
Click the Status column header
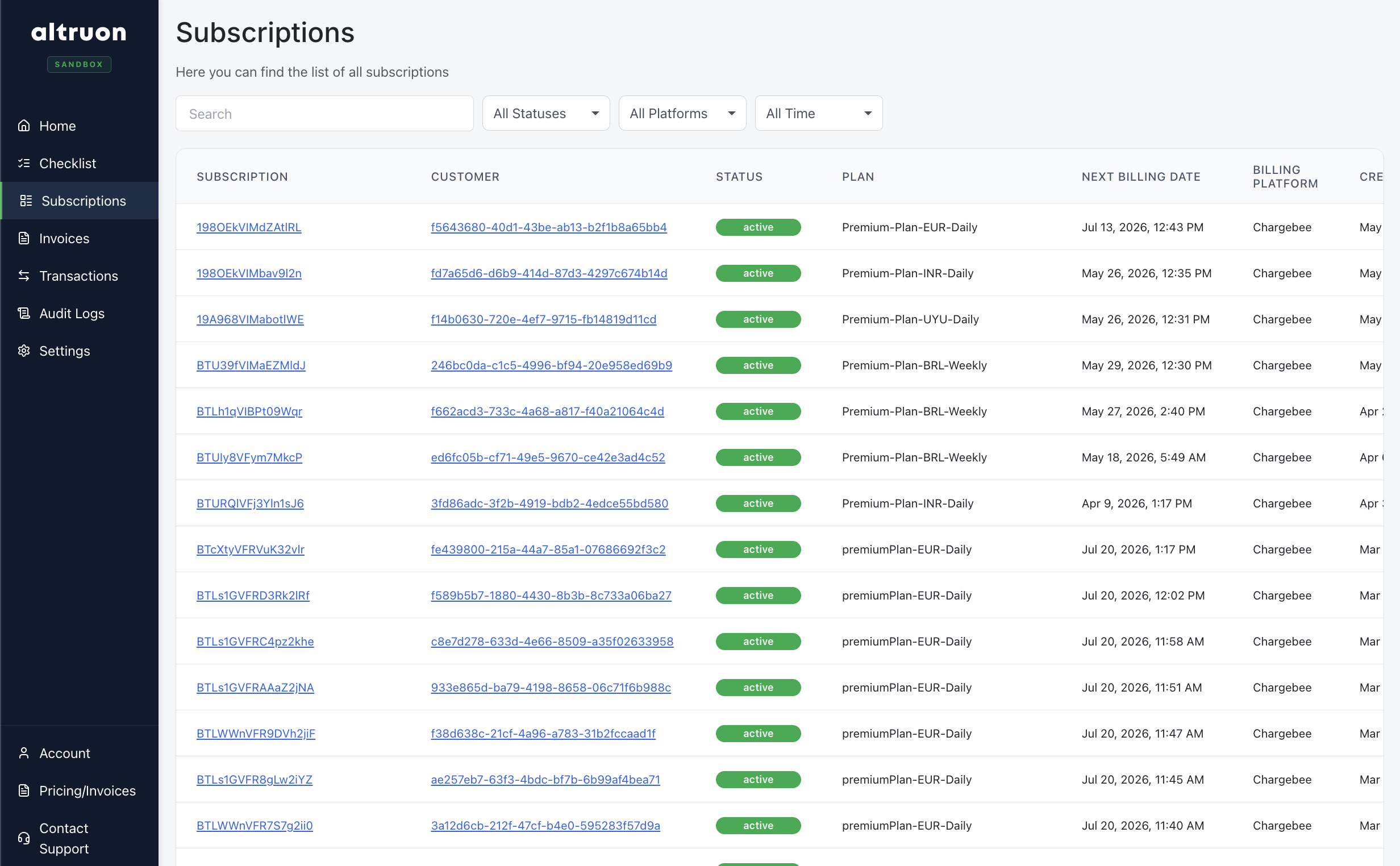coord(739,176)
